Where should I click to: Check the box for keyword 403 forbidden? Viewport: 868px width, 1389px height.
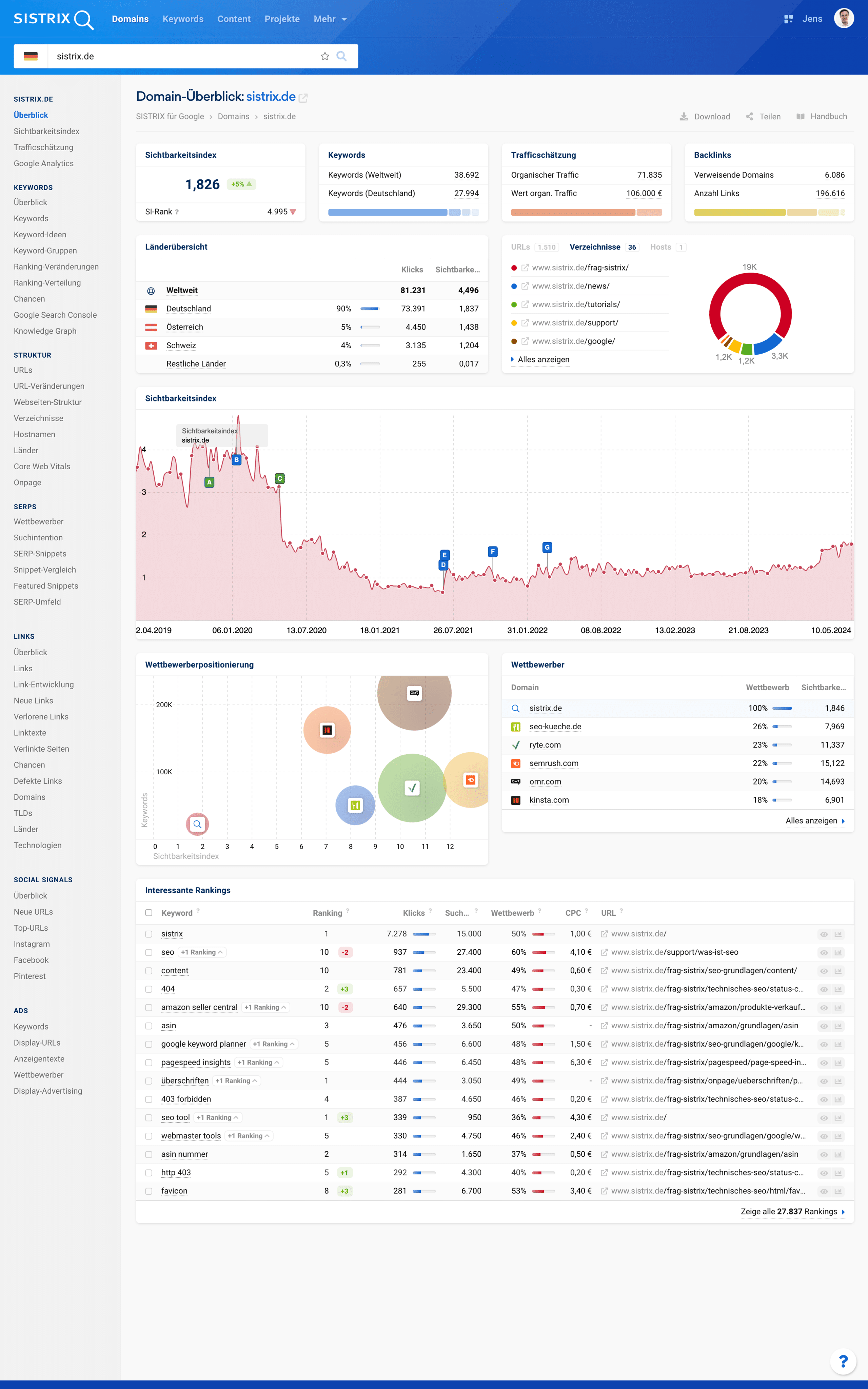tap(149, 1100)
